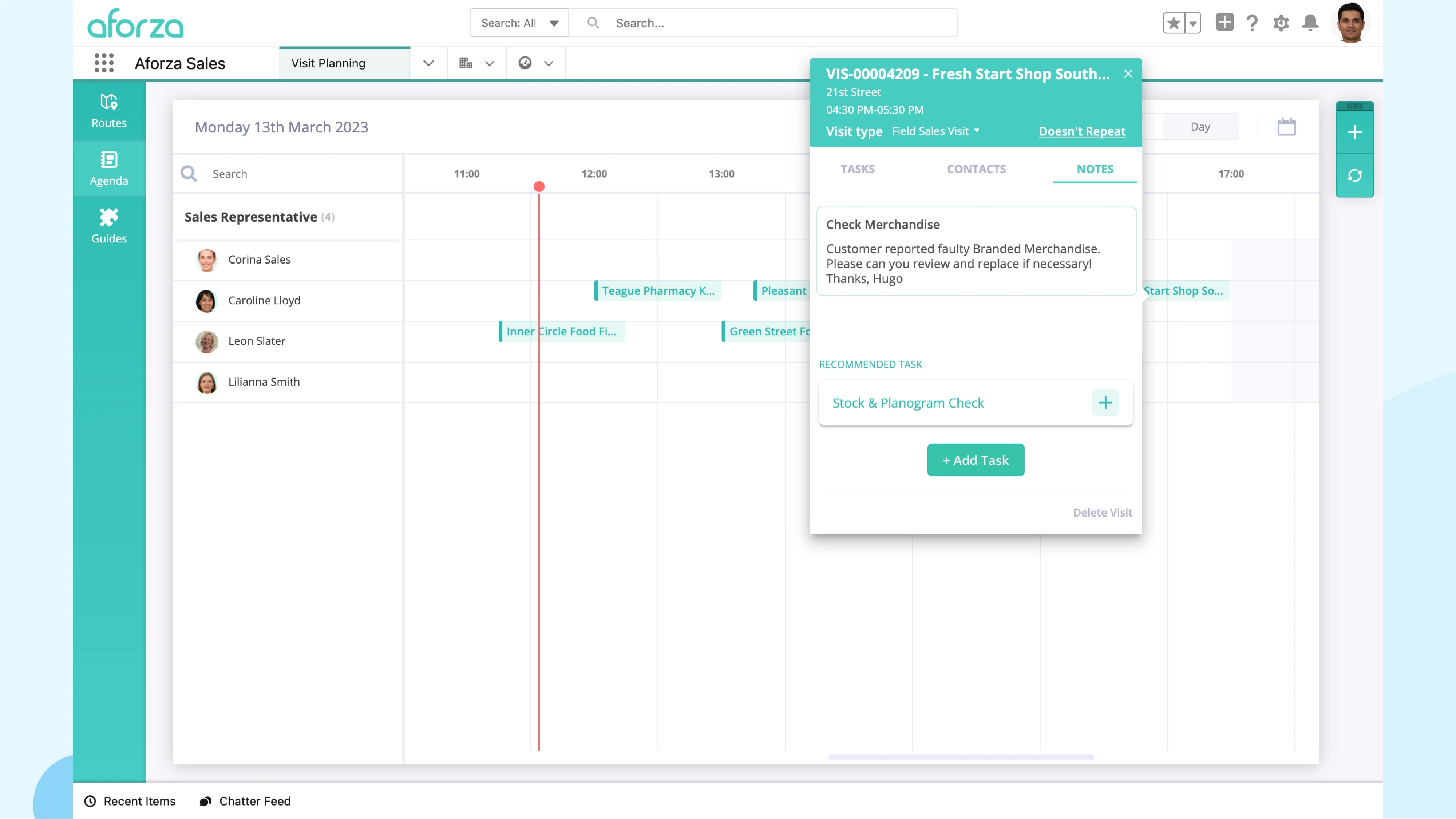Click Corina Sales avatar

[206, 260]
